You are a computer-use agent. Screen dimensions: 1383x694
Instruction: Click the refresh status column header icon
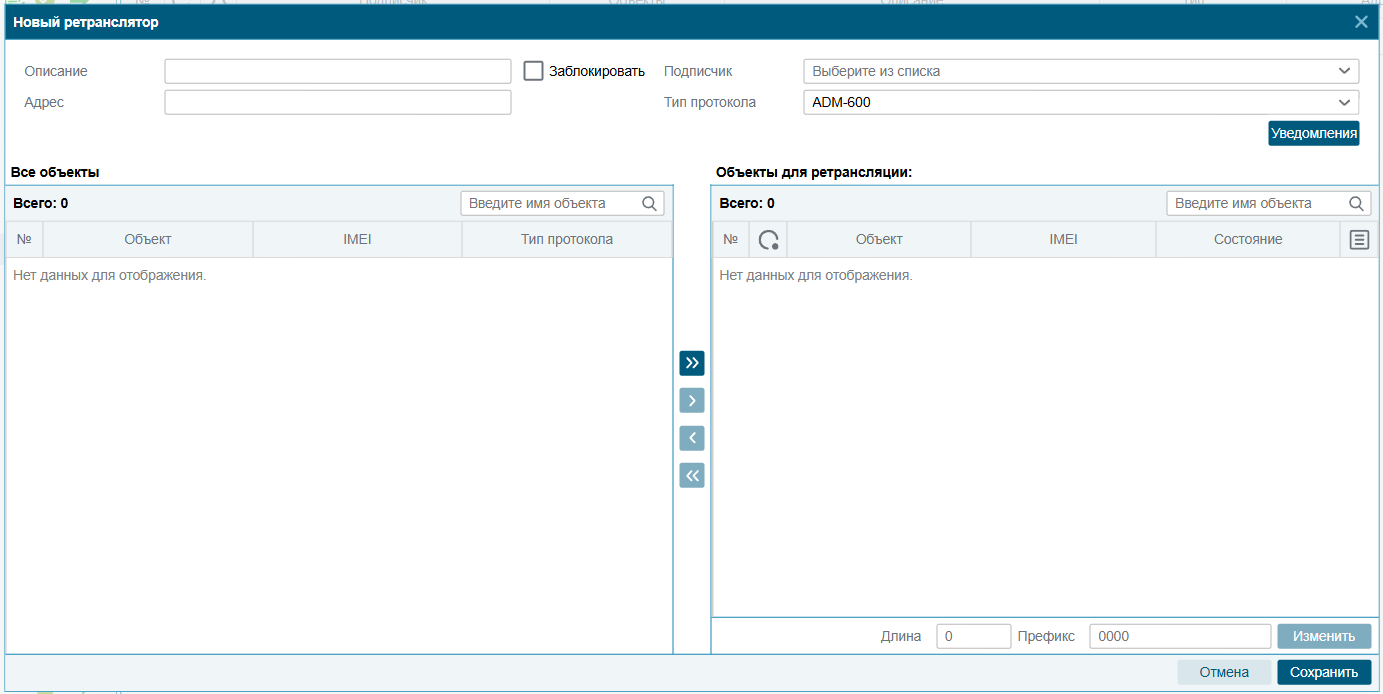tap(768, 239)
